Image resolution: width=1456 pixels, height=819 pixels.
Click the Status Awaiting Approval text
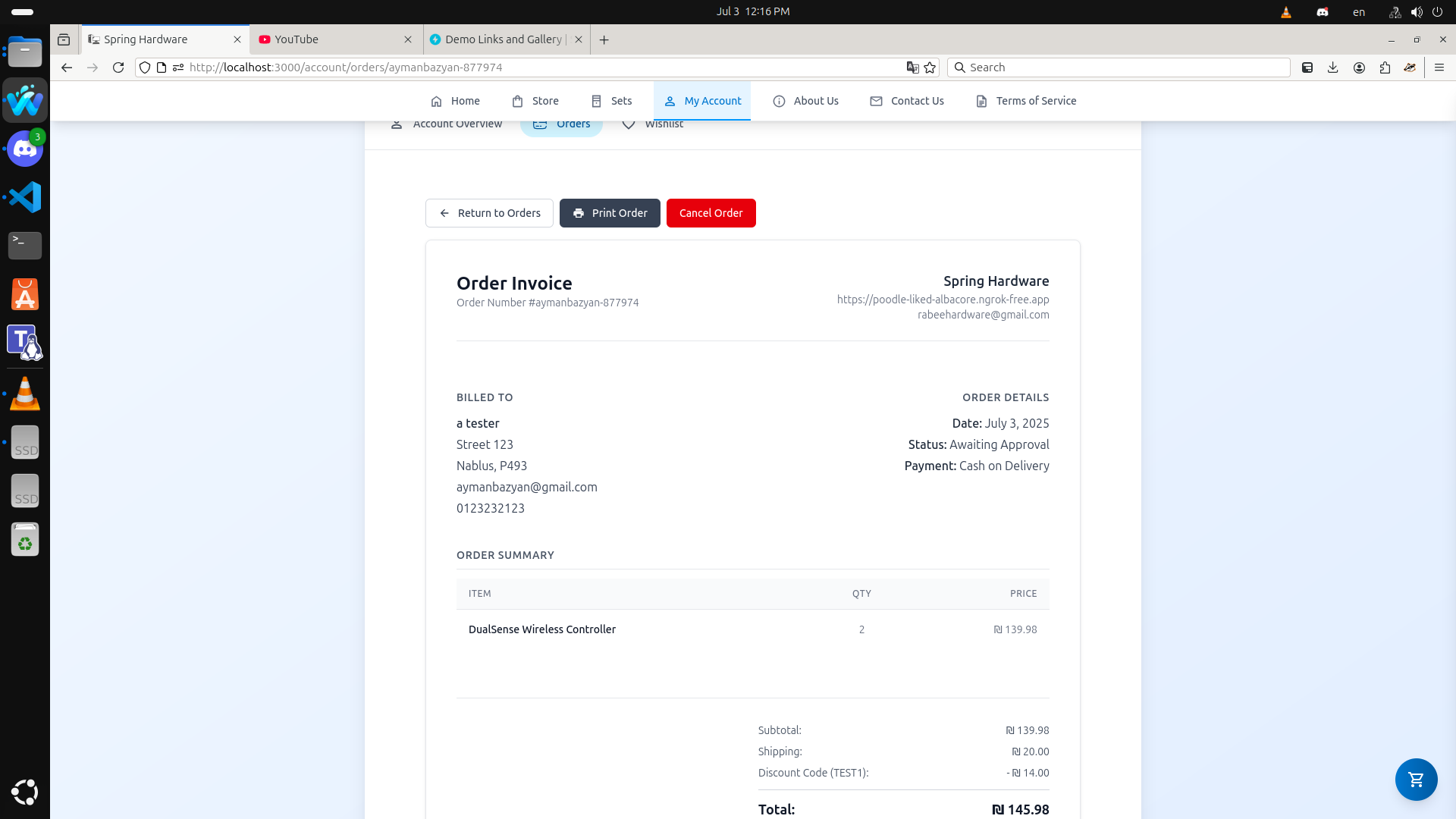[978, 444]
